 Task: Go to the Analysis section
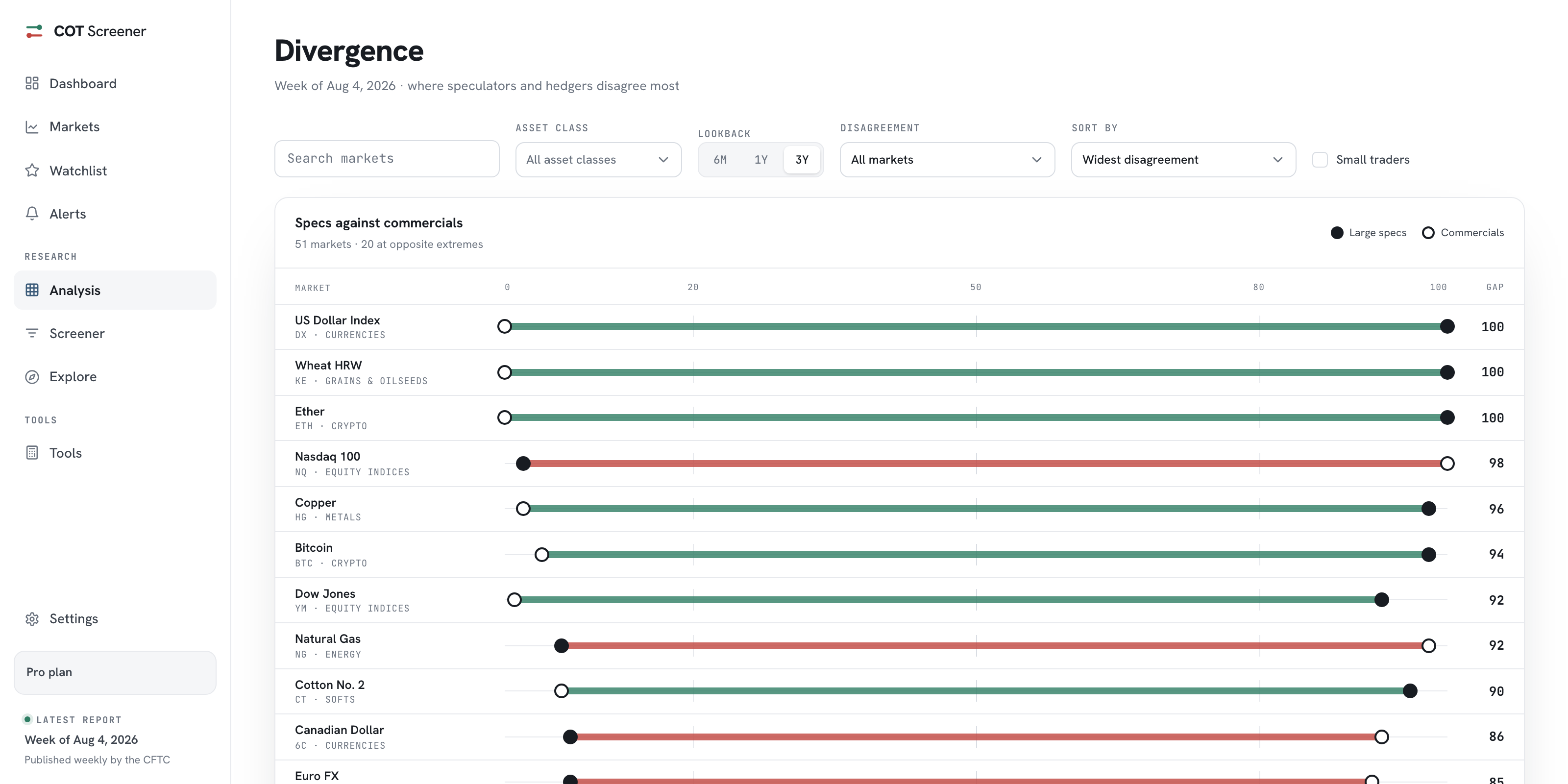(x=115, y=291)
